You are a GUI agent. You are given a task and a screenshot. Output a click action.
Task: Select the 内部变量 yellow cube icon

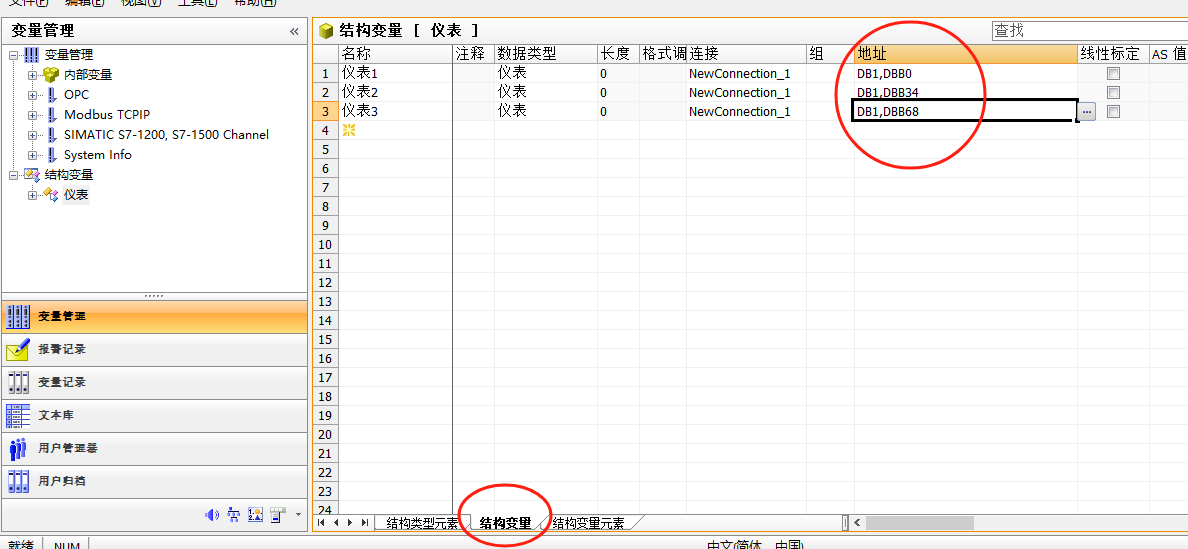coord(51,75)
